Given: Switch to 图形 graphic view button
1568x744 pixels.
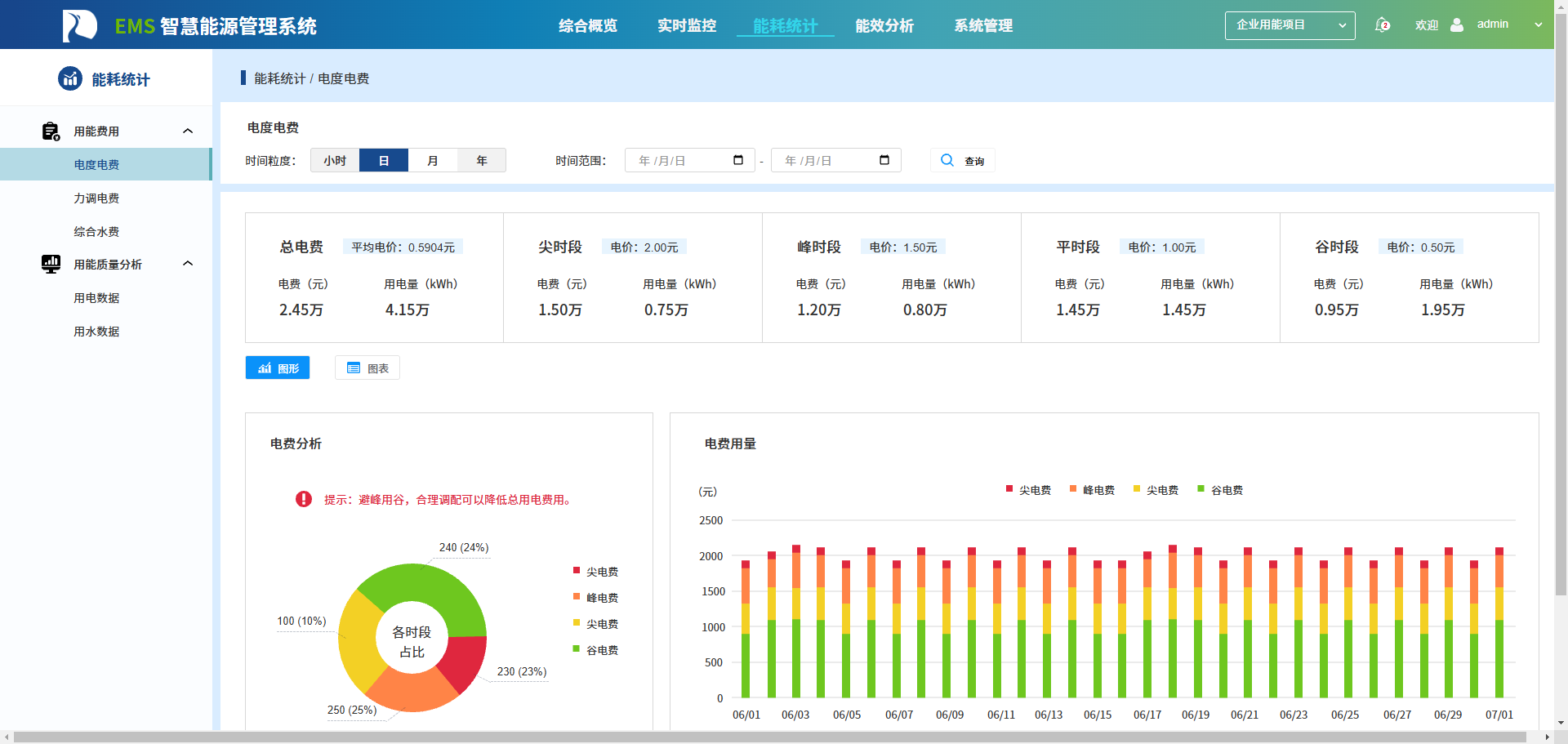Looking at the screenshot, I should (278, 368).
